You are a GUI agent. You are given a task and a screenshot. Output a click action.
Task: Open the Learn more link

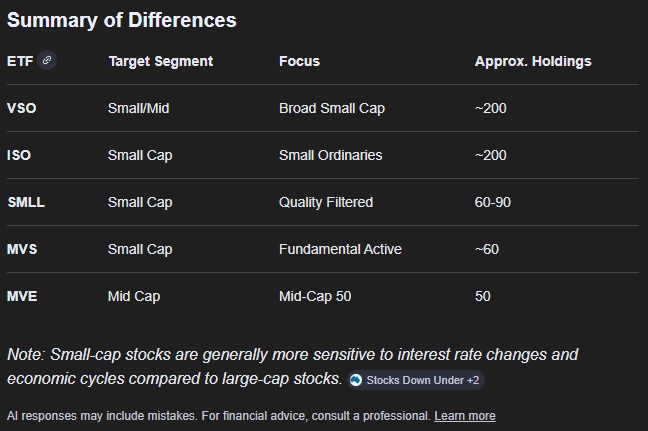465,415
